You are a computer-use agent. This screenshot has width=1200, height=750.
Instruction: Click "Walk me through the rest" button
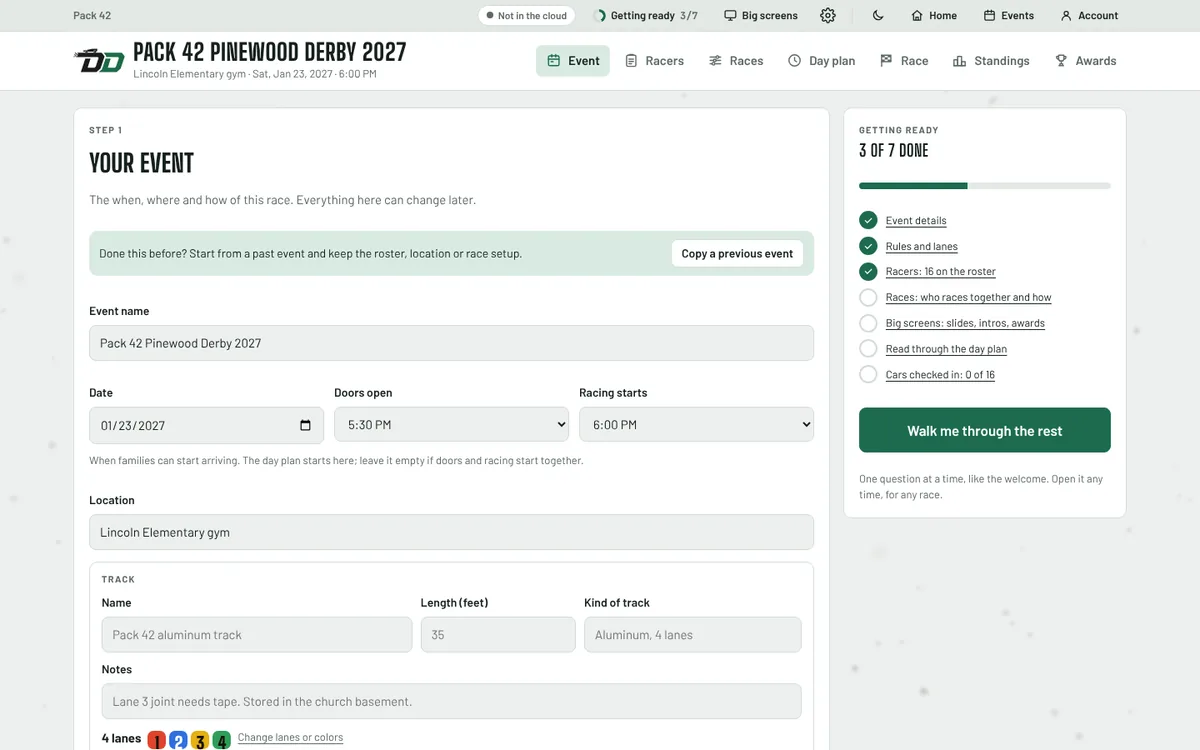pos(985,430)
